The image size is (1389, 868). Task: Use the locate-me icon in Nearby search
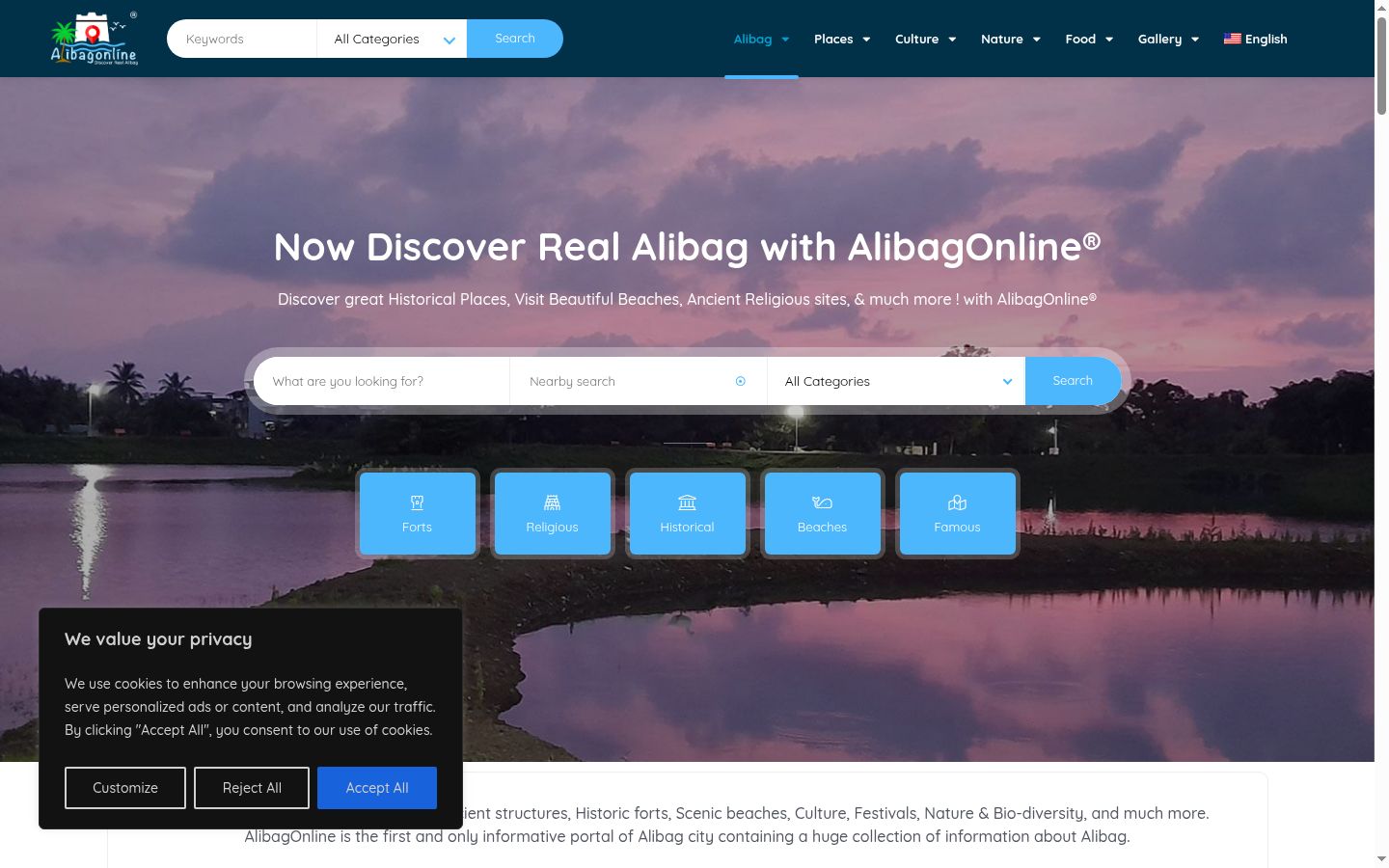tap(741, 381)
